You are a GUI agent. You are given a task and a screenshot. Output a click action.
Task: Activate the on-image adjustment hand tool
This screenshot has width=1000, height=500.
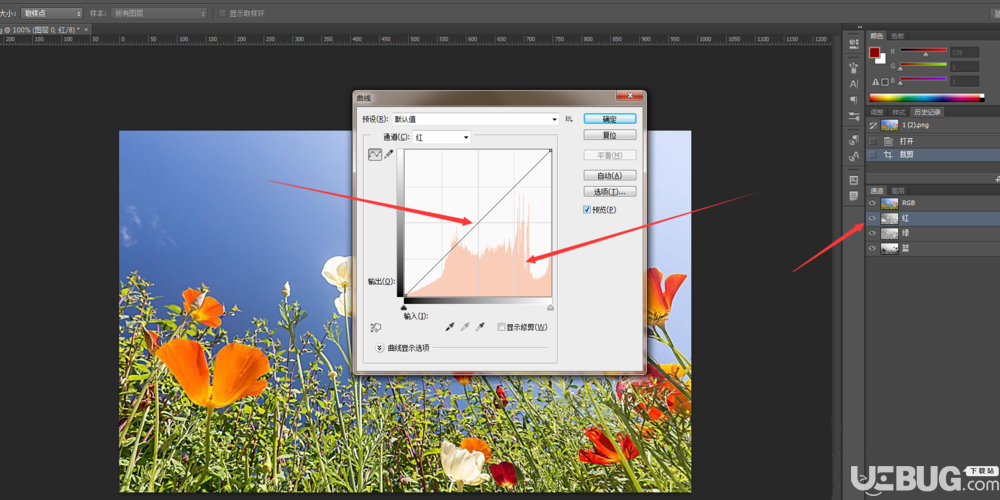376,328
